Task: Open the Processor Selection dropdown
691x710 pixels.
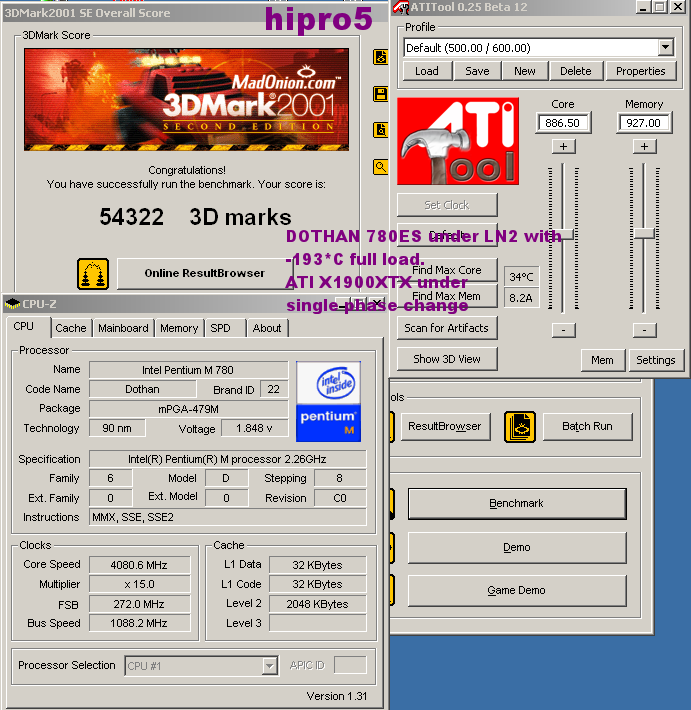Action: (269, 666)
